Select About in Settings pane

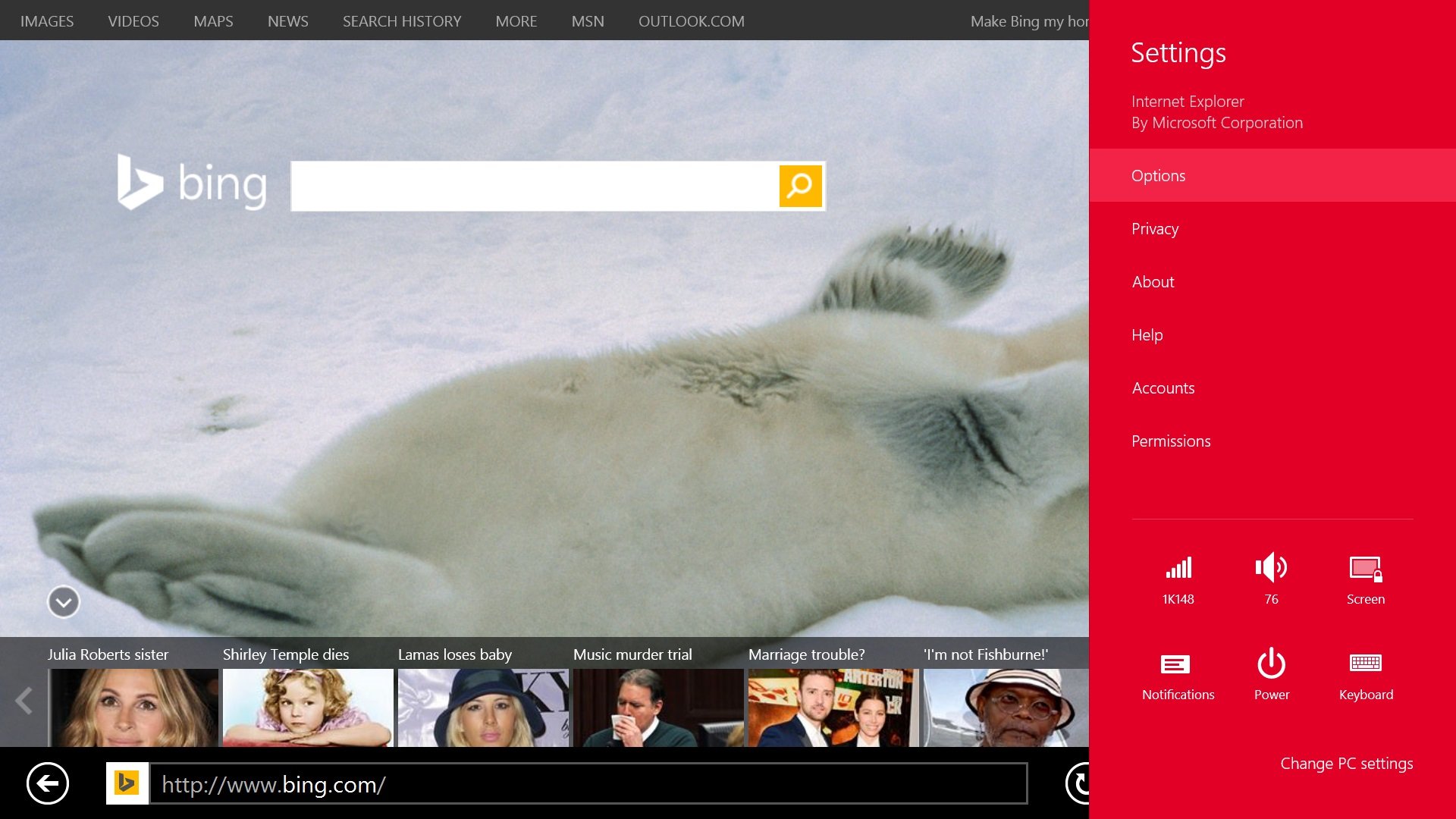[1272, 281]
